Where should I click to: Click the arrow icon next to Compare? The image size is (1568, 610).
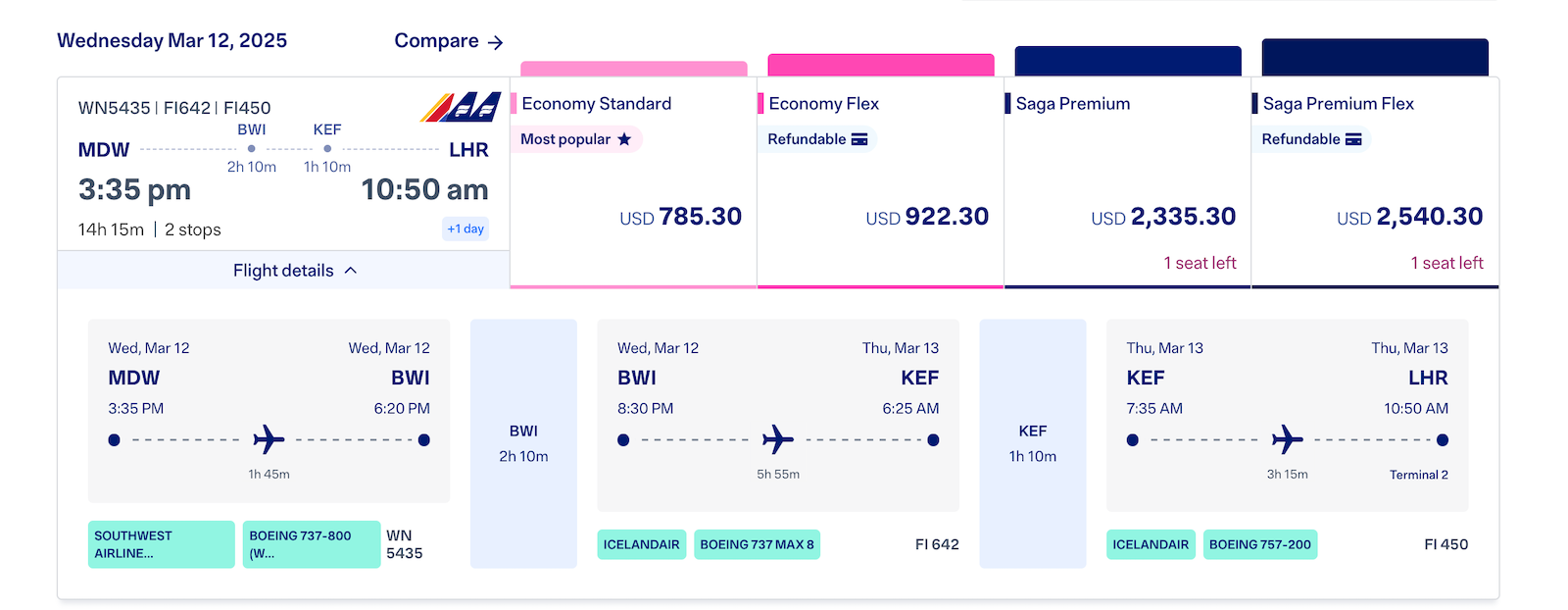coord(496,42)
